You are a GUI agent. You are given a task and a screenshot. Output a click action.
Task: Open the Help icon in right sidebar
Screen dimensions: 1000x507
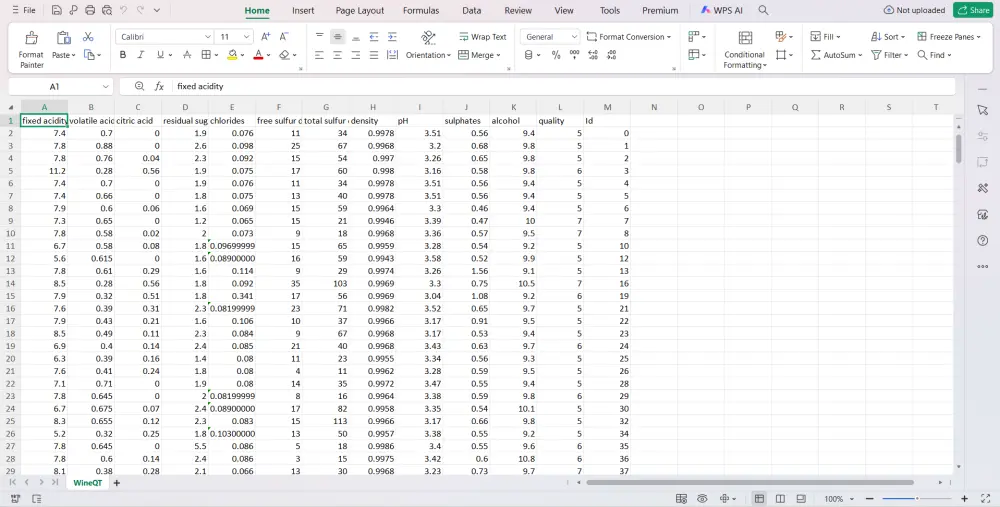pyautogui.click(x=982, y=240)
